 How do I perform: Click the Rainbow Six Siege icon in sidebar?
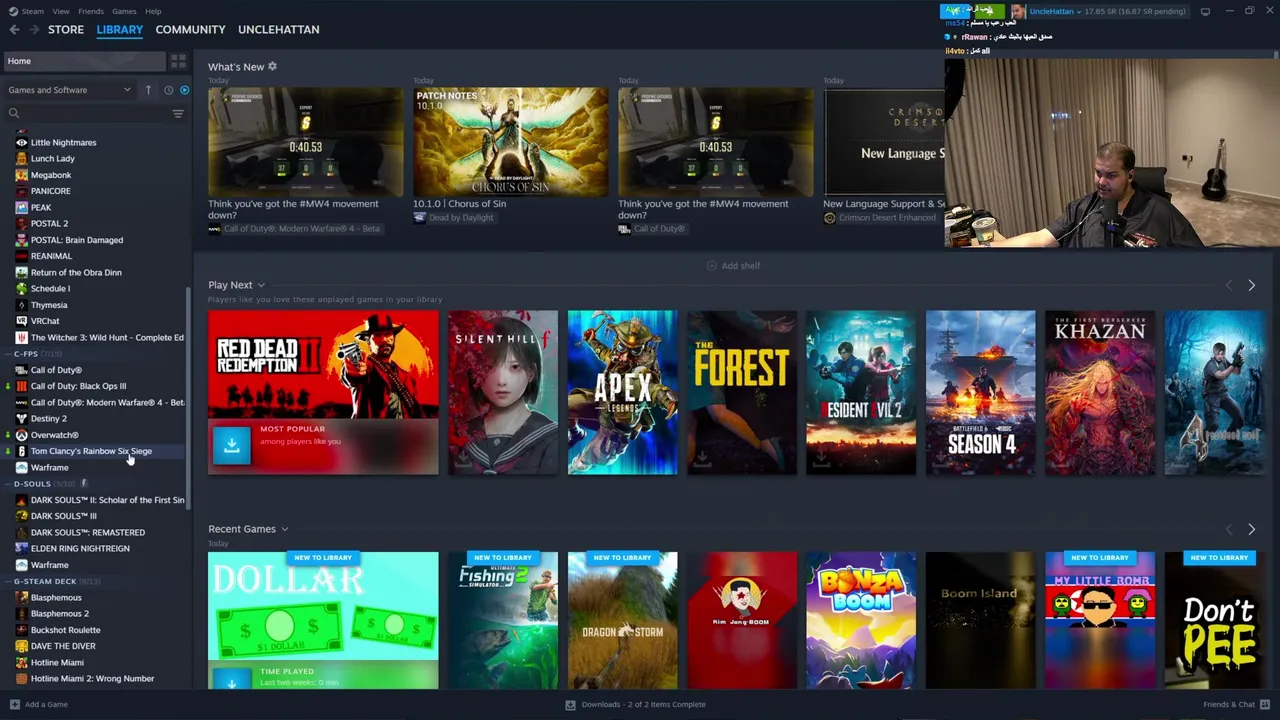[x=21, y=451]
